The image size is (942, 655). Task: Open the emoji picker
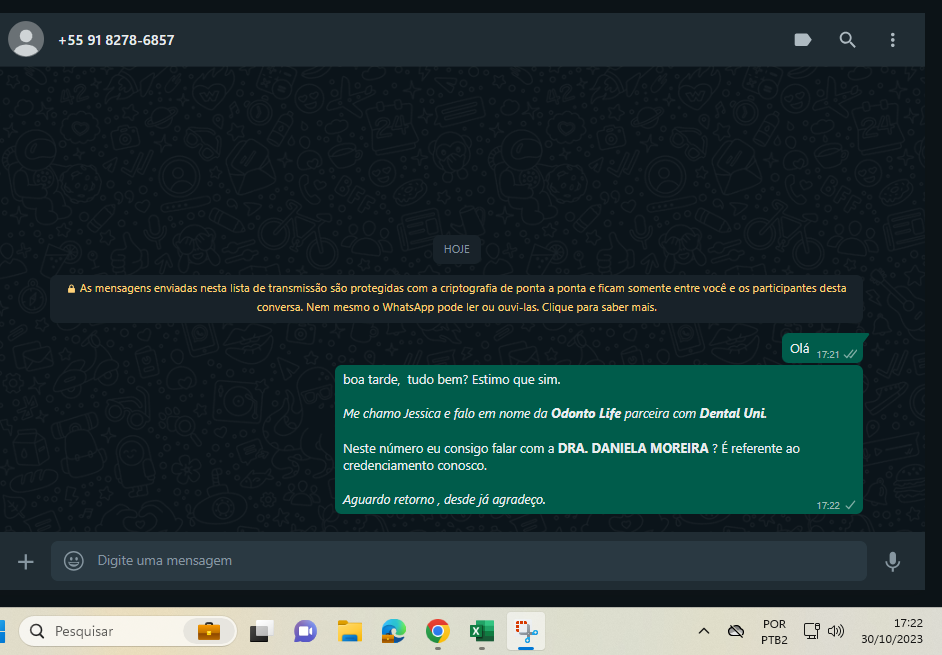coord(74,561)
